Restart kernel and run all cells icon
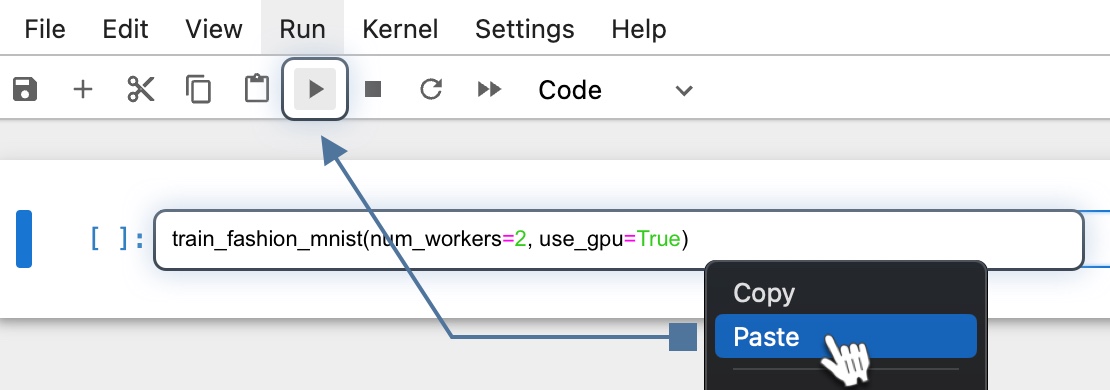 (489, 89)
